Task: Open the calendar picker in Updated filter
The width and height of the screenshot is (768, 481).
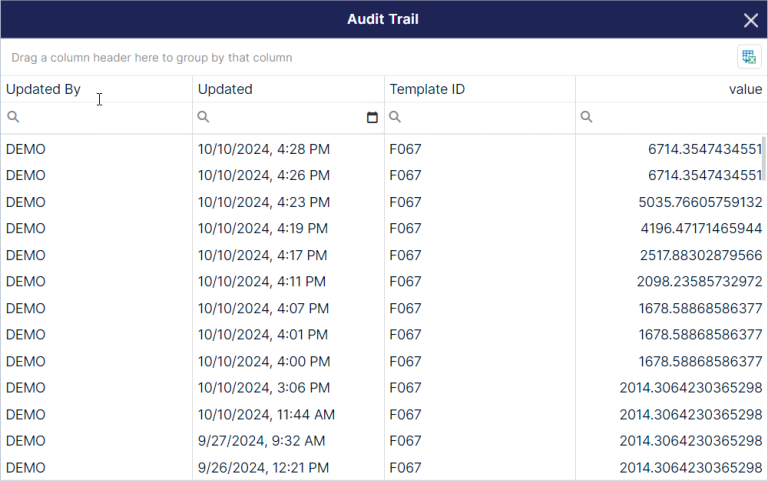Action: click(372, 117)
